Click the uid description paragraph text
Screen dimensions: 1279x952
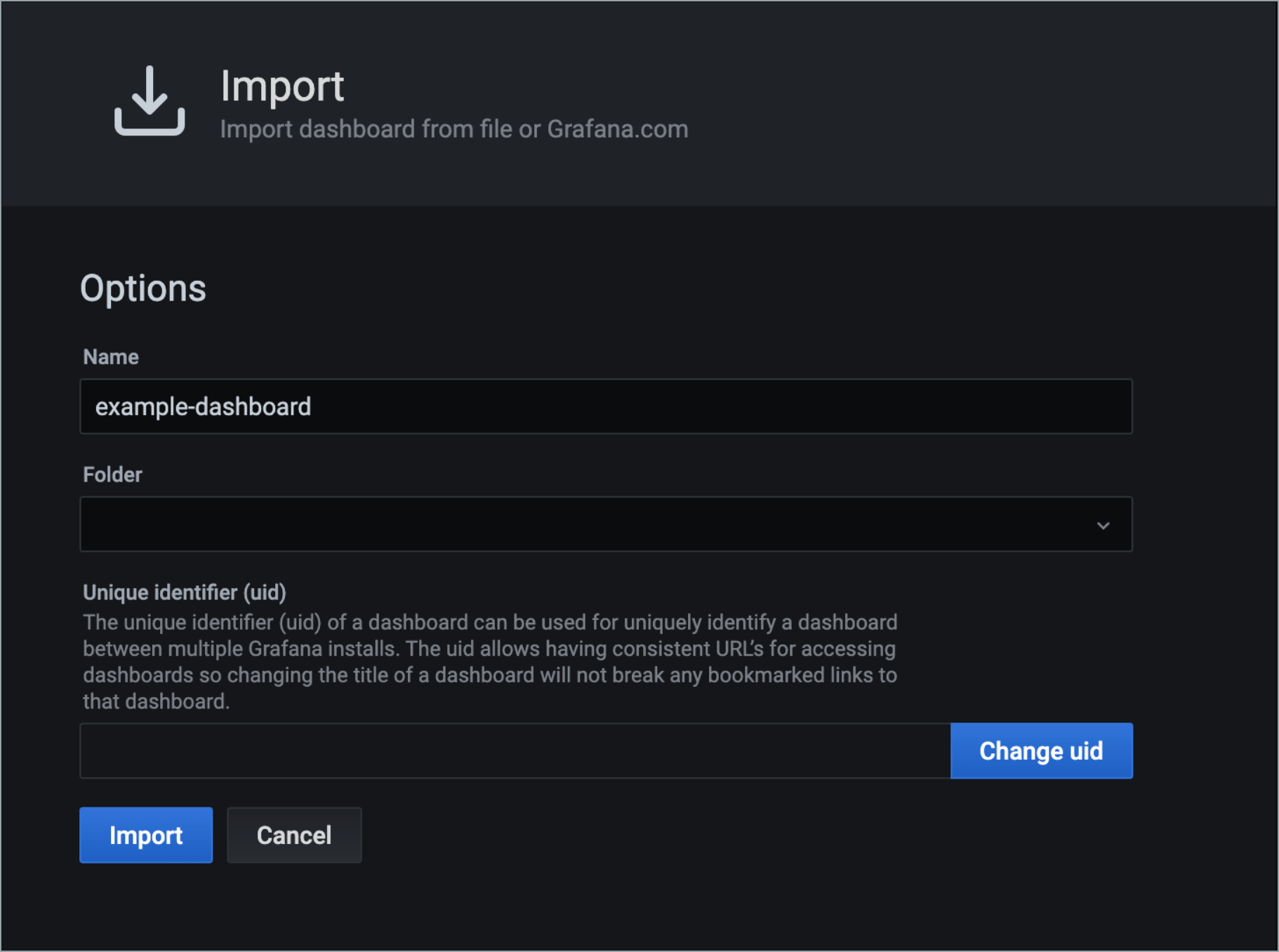coord(490,661)
